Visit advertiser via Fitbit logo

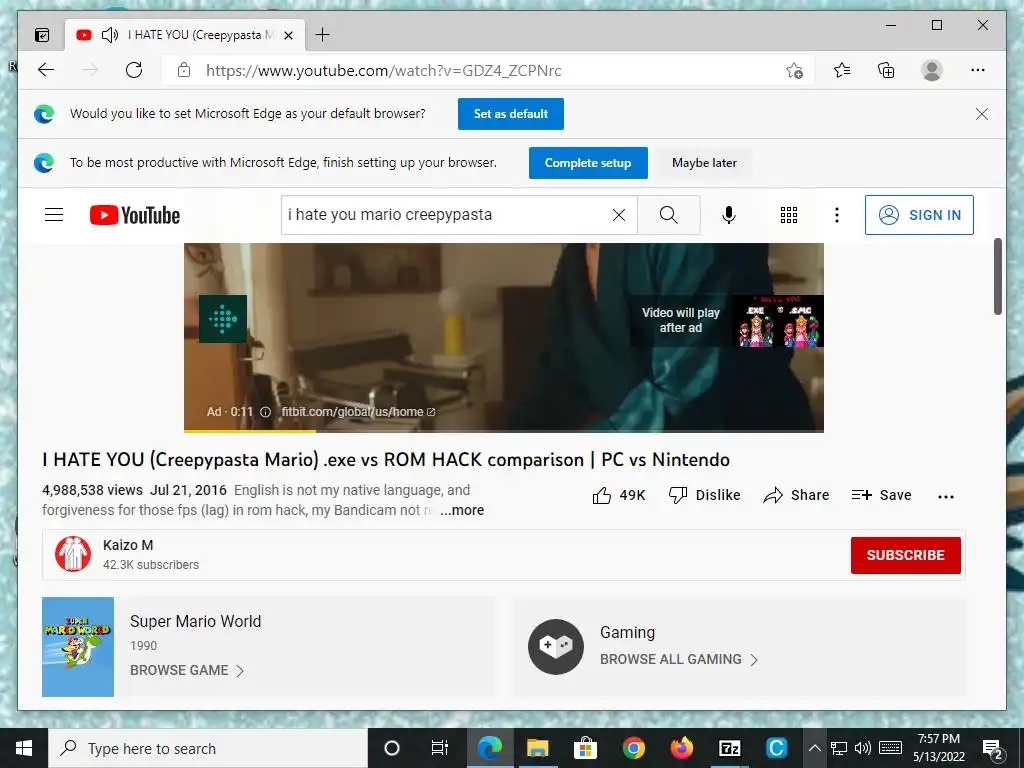point(223,319)
